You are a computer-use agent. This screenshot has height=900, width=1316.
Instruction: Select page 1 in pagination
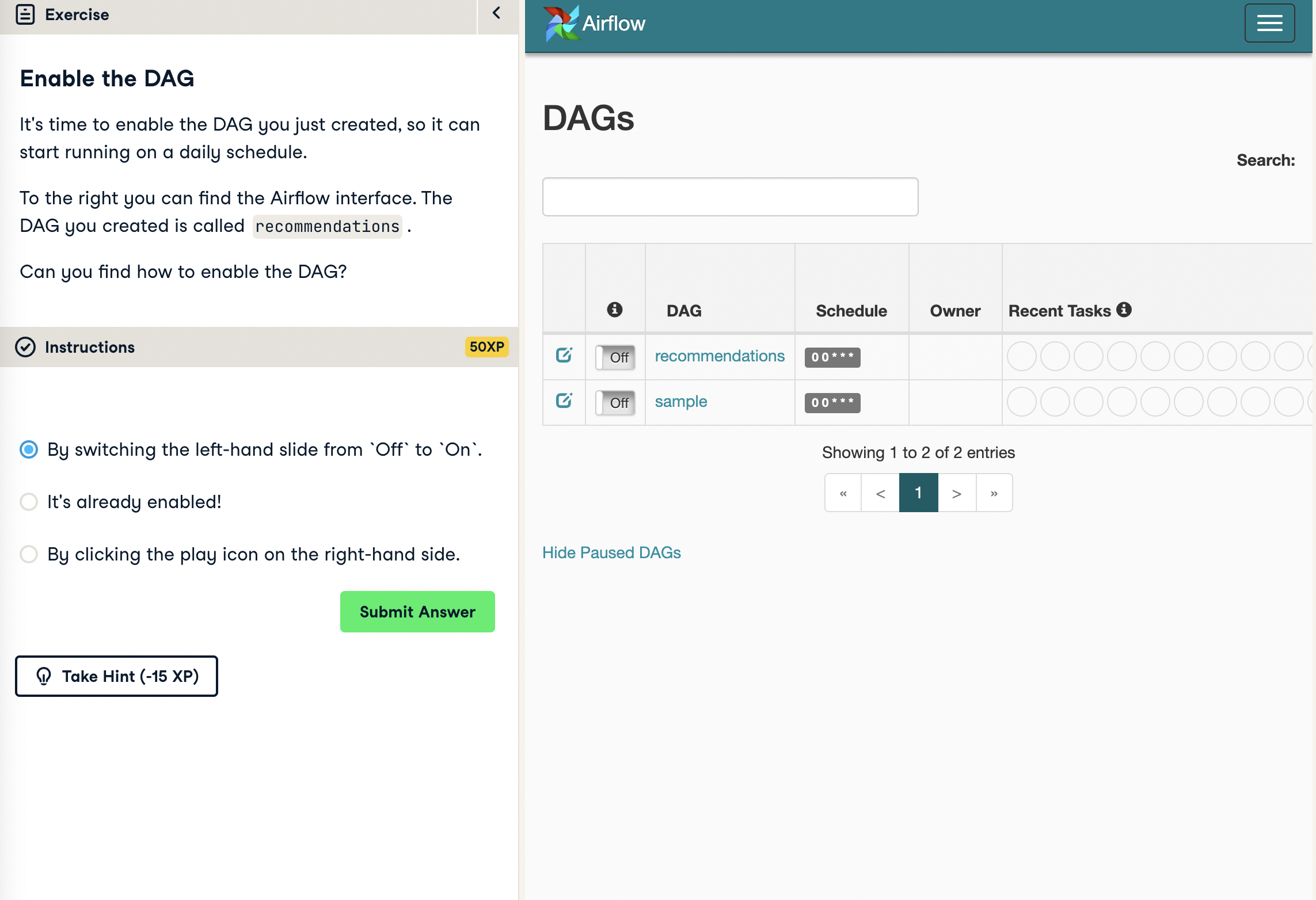pyautogui.click(x=918, y=493)
